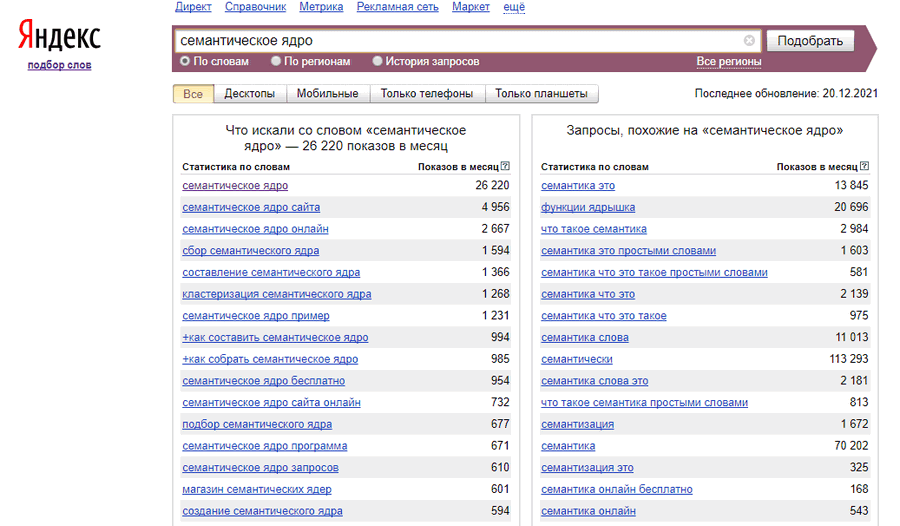This screenshot has height=526, width=900.
Task: Expand the 'ещё' menu in top navigation
Action: point(514,7)
